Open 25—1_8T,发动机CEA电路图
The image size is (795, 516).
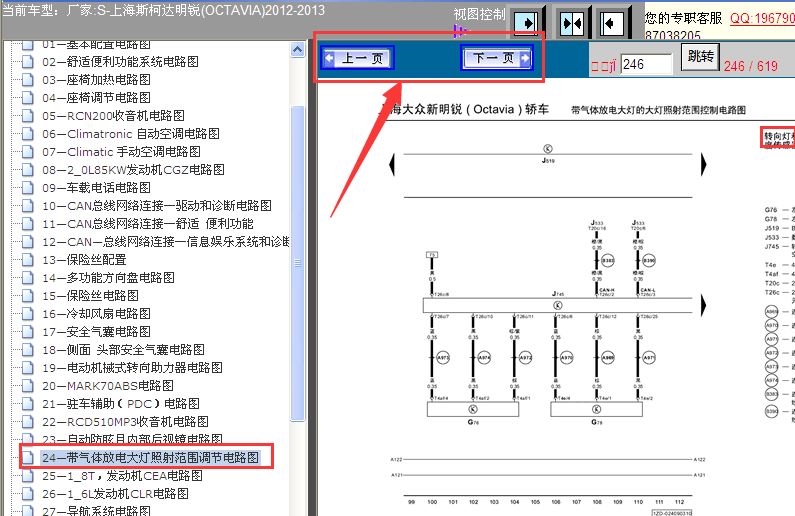point(122,475)
